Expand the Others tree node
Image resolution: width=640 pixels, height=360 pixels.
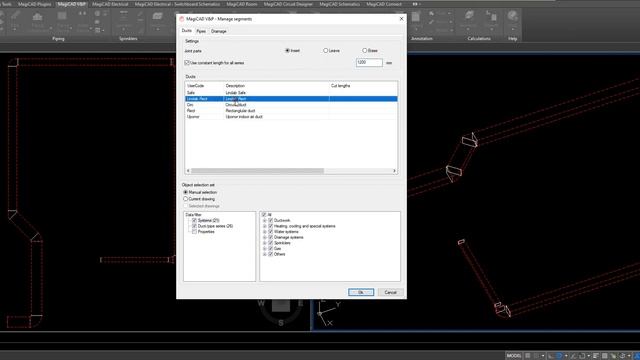point(264,254)
